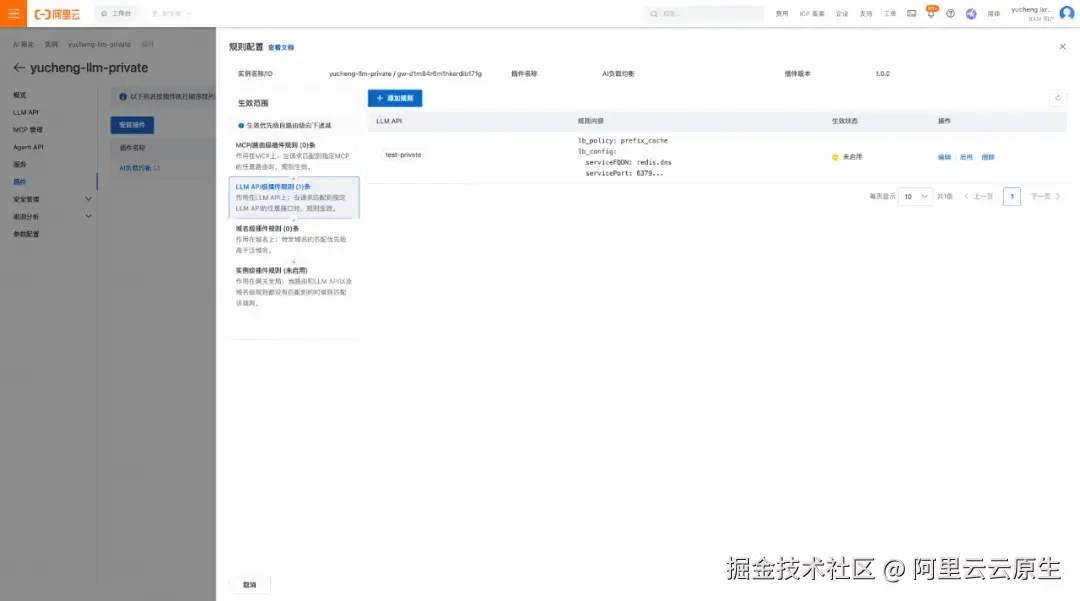This screenshot has height=601, width=1080.
Task: Click the yucheng account name
Action: [x=1032, y=10]
